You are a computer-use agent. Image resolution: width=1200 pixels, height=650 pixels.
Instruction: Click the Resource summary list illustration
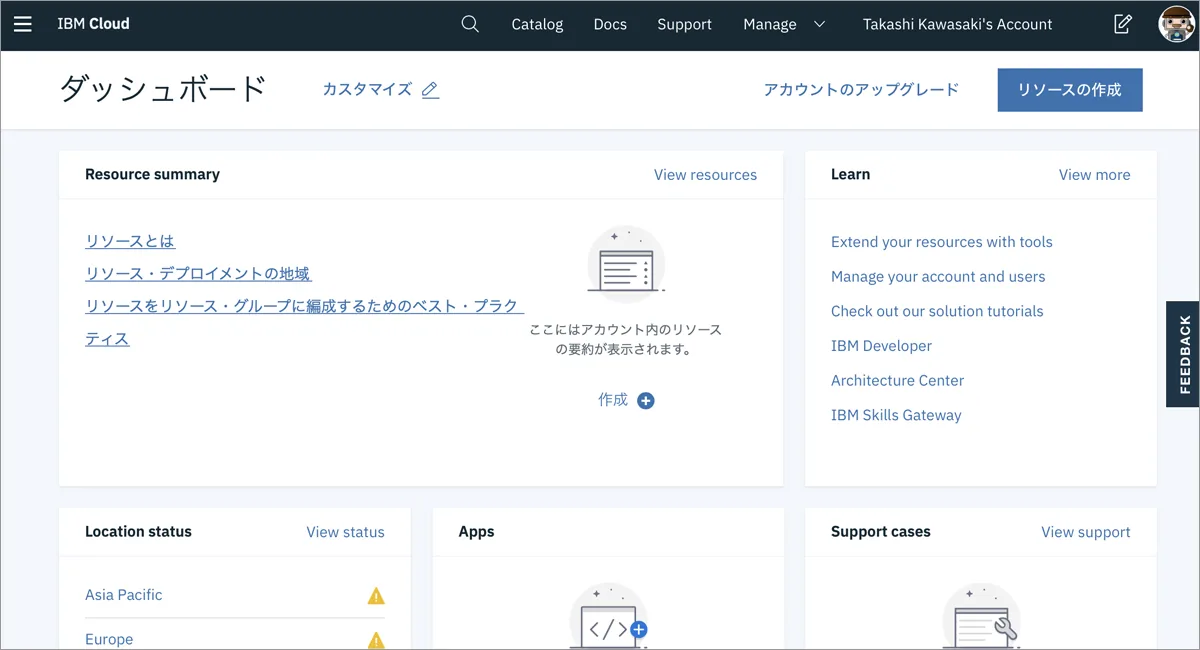pyautogui.click(x=626, y=264)
